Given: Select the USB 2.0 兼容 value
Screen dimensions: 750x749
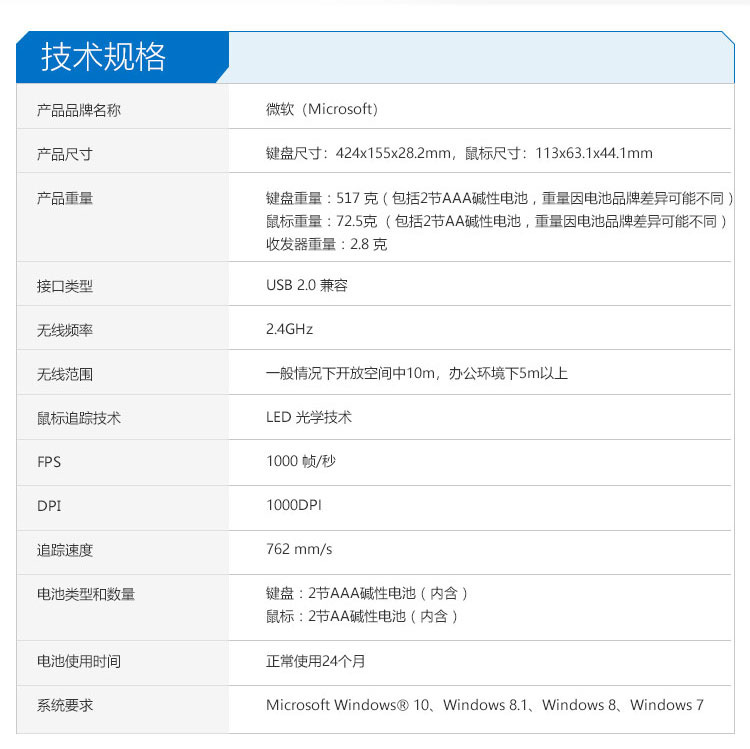Looking at the screenshot, I should point(307,285).
